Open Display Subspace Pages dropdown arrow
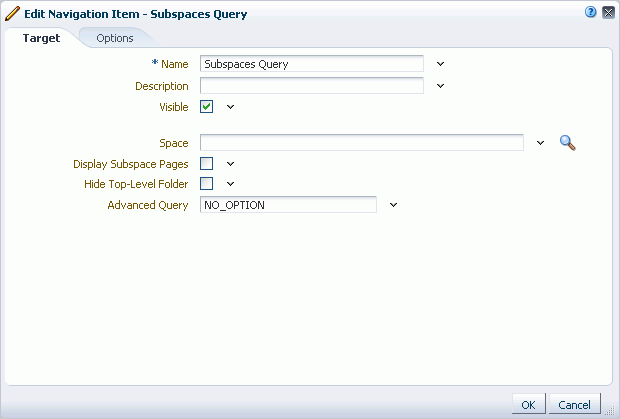This screenshot has width=620, height=419. 231,164
